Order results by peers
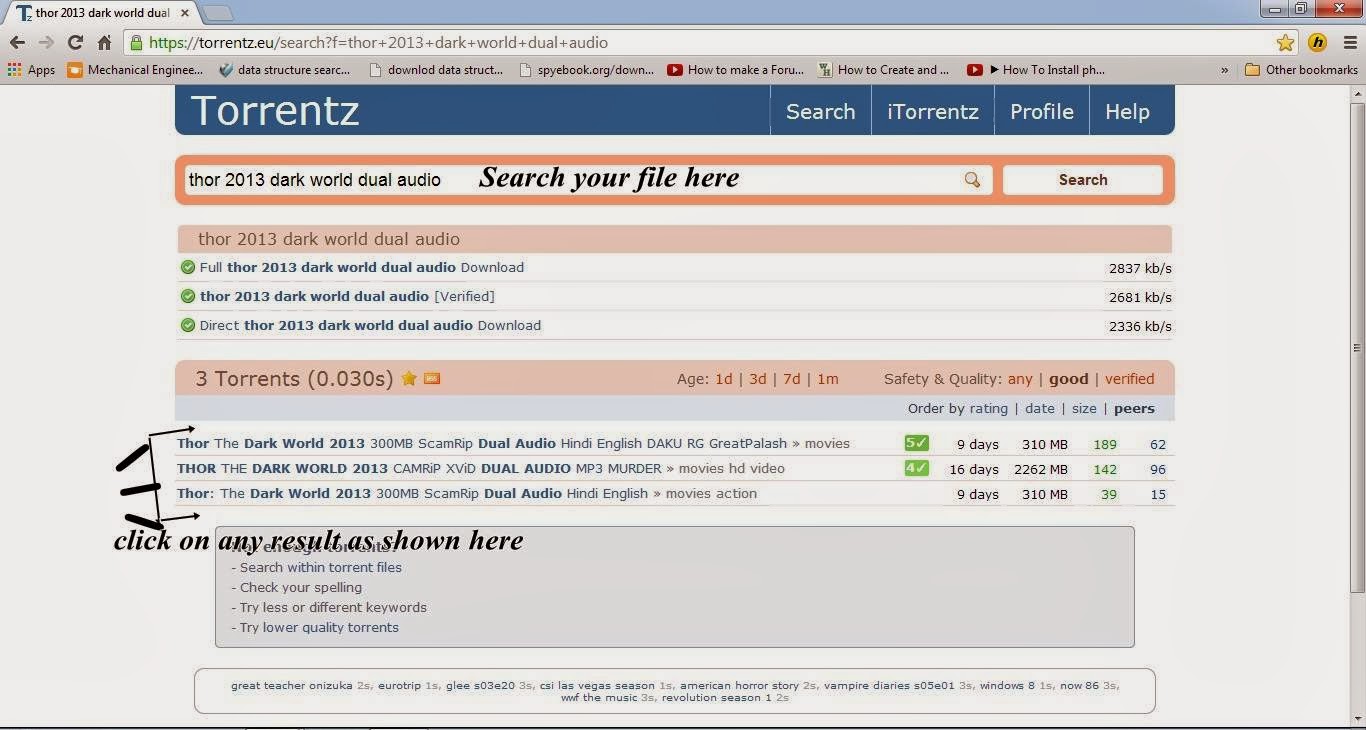Screen dimensions: 1366x730 [1134, 408]
